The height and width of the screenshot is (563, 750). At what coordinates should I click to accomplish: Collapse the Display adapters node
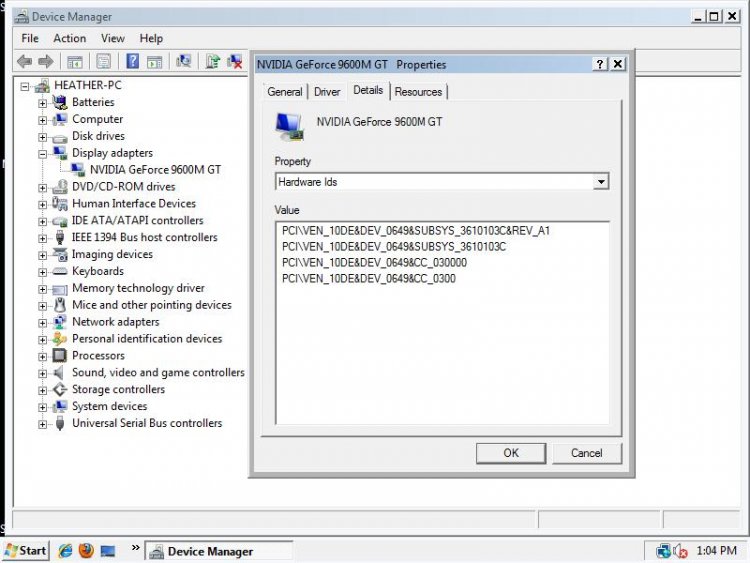pyautogui.click(x=43, y=154)
